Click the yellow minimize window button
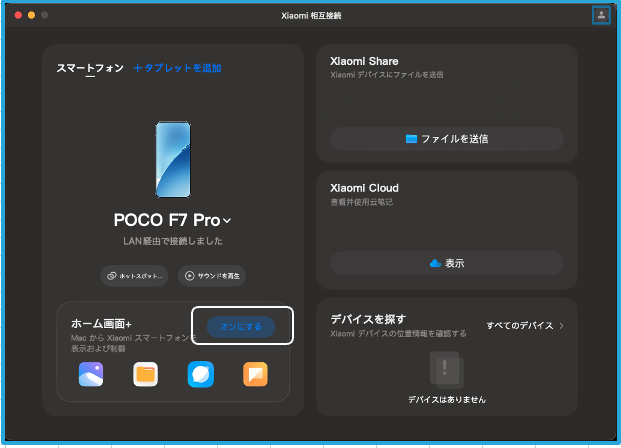Screen dimensions: 621x448 click(30, 15)
